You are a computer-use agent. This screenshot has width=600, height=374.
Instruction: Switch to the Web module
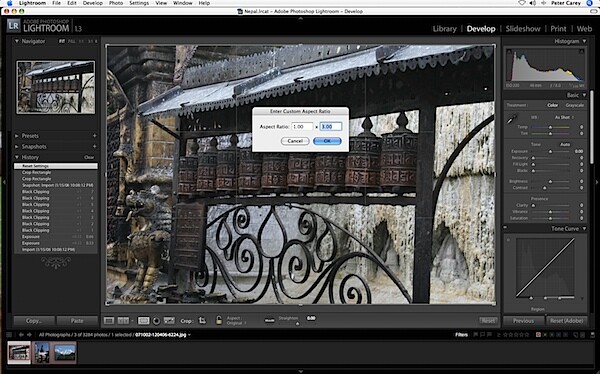584,29
